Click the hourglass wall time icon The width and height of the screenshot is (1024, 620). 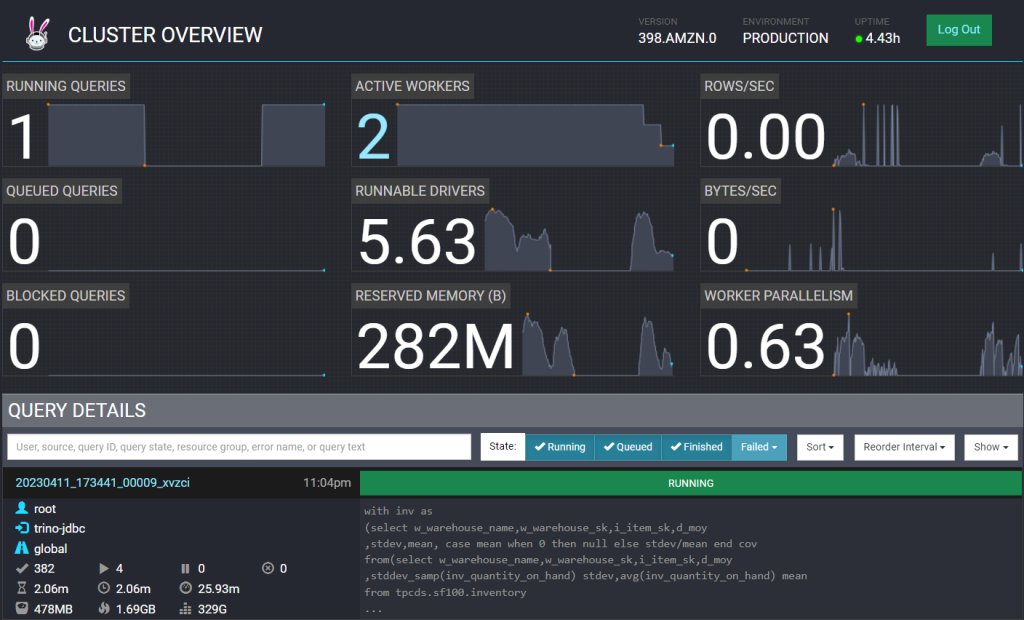(22, 588)
